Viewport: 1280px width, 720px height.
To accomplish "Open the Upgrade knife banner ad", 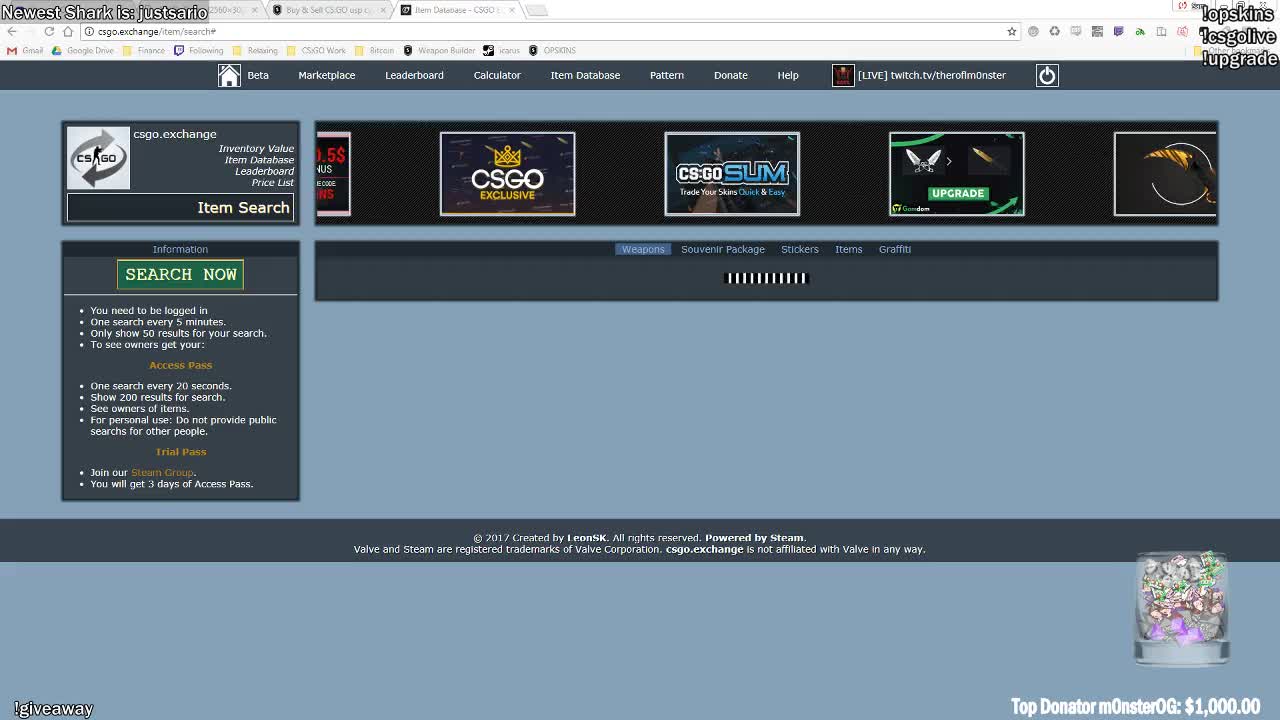I will tap(957, 174).
